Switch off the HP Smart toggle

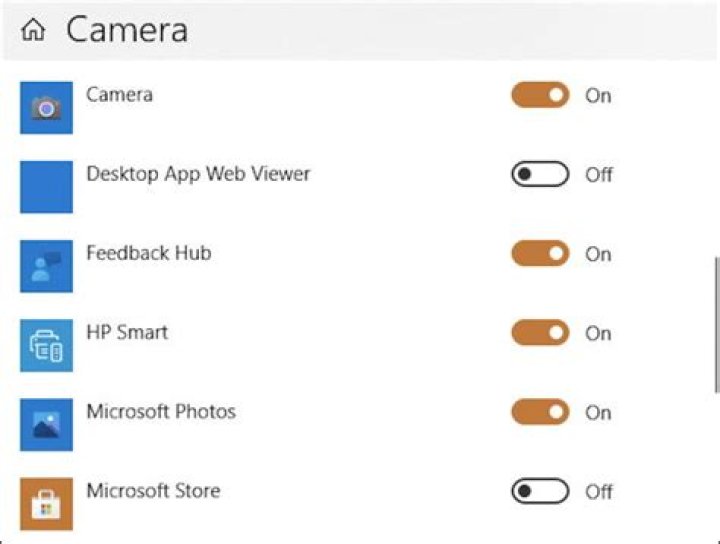[x=540, y=333]
